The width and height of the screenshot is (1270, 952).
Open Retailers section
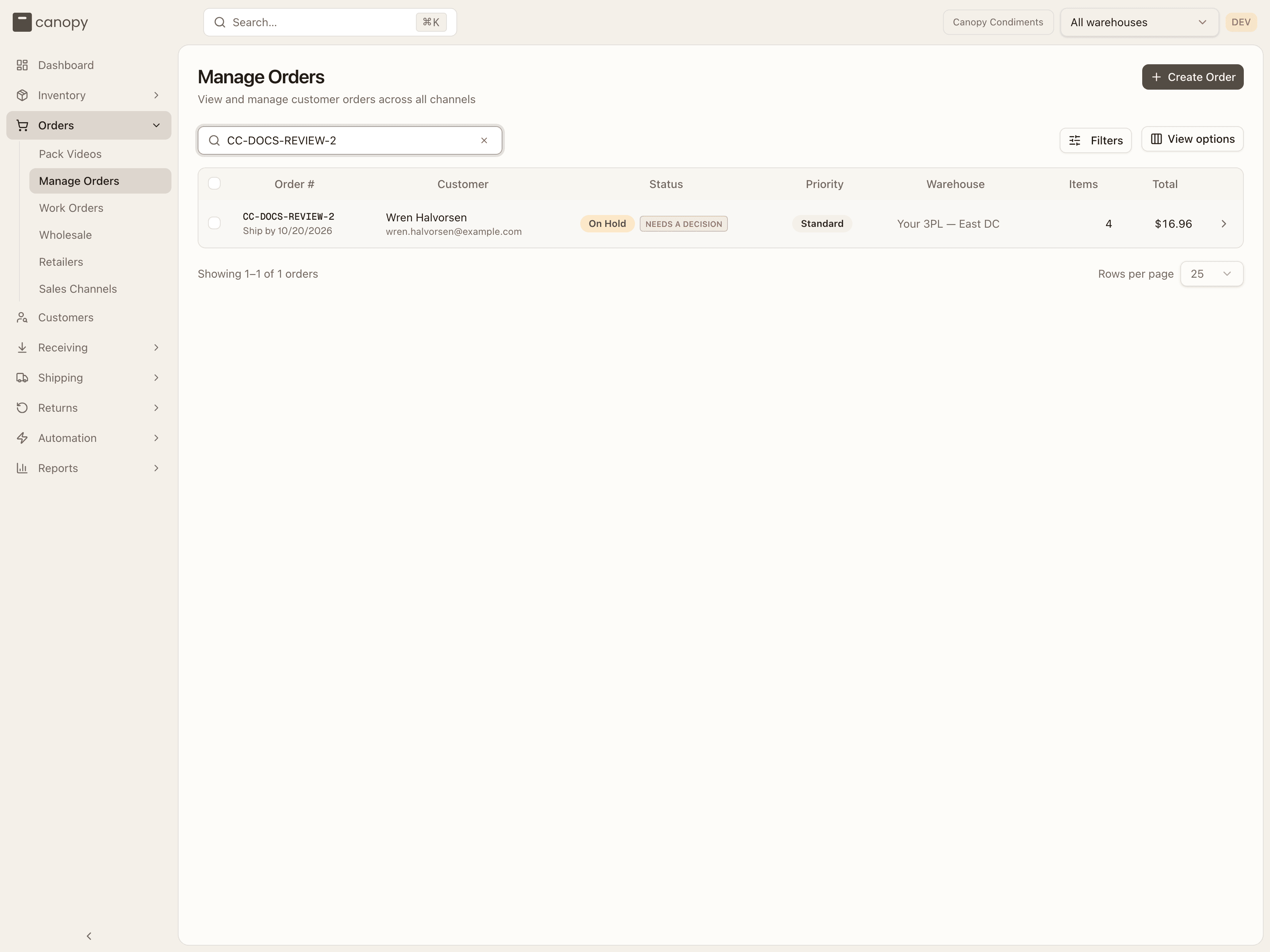(100, 262)
